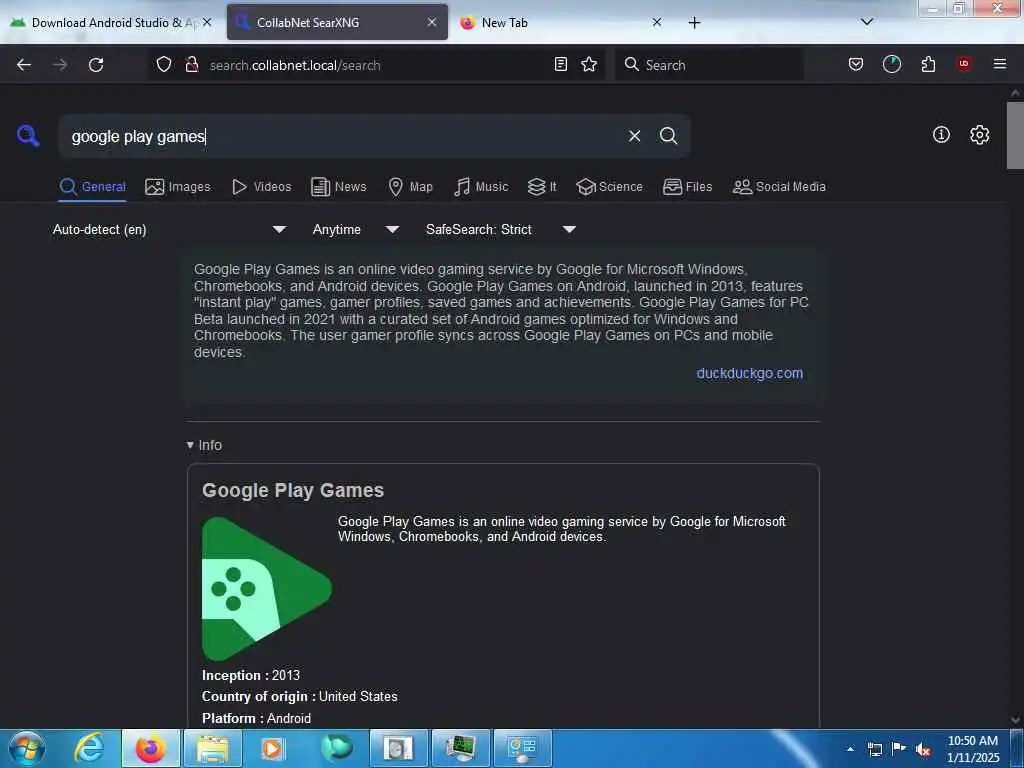This screenshot has height=768, width=1024.
Task: Show hidden system tray icons arrow
Action: point(850,749)
